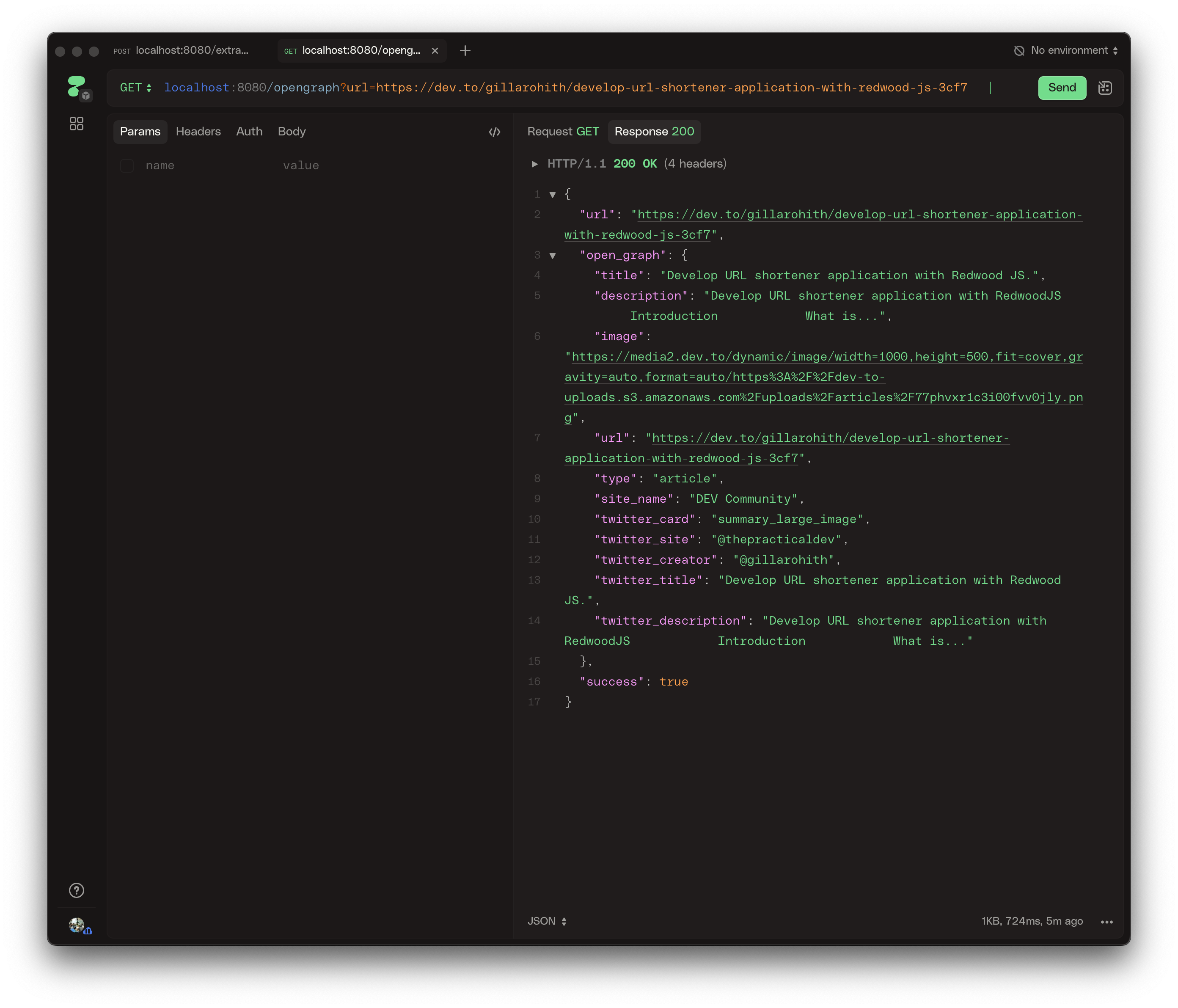1178x1008 pixels.
Task: Click the "title" key on line 4
Action: (619, 276)
